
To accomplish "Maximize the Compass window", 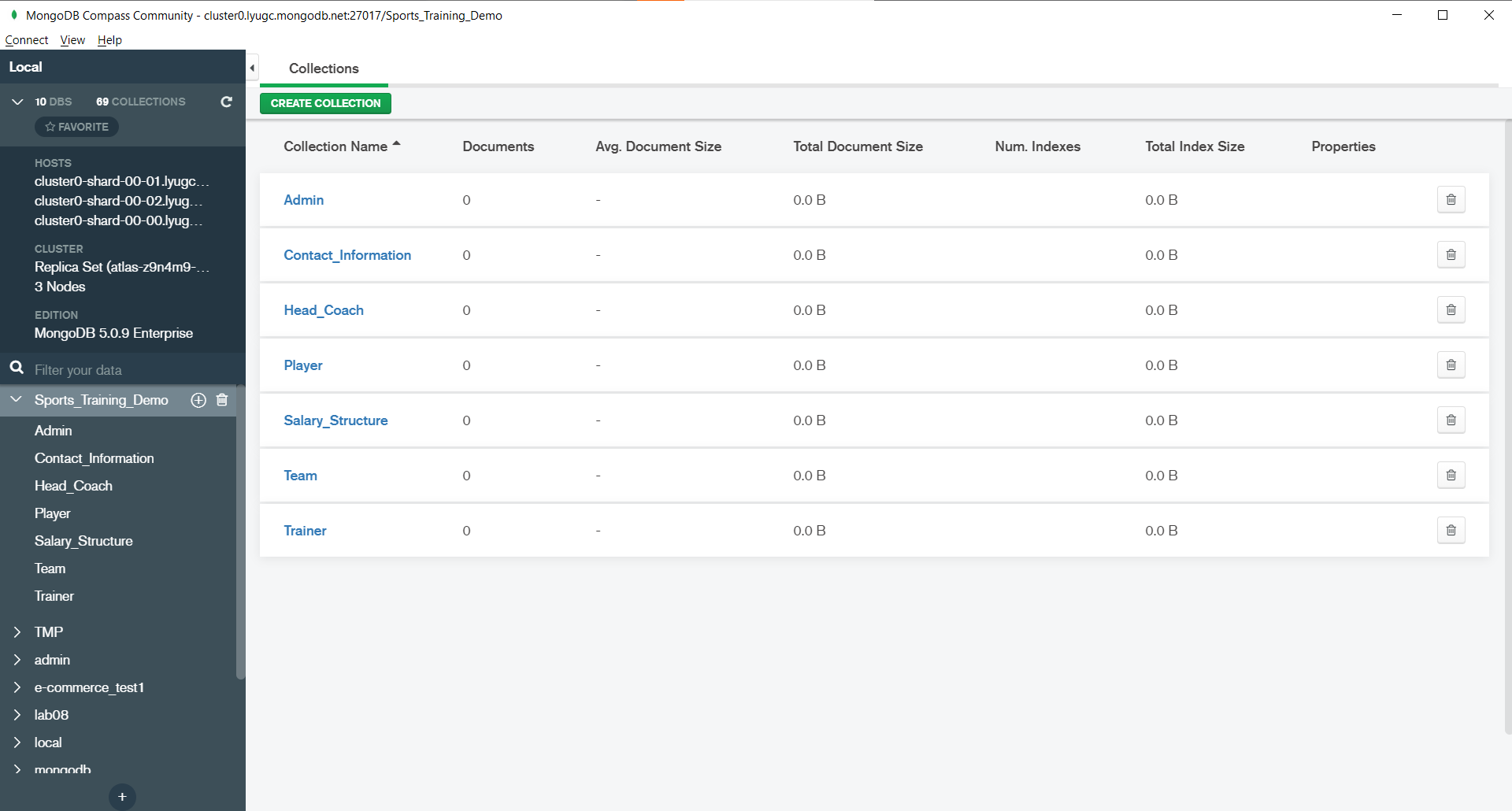I will click(x=1443, y=15).
